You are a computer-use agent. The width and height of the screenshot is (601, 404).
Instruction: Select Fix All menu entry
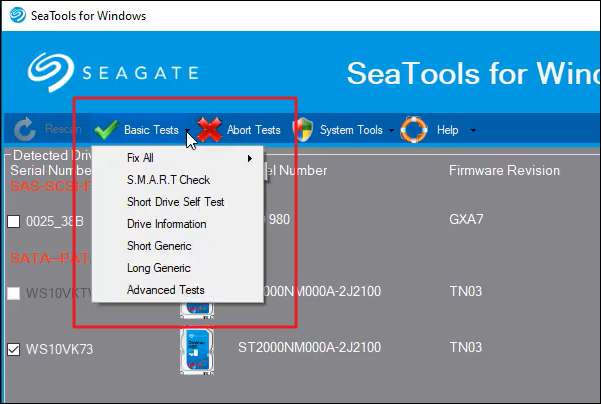pyautogui.click(x=178, y=158)
